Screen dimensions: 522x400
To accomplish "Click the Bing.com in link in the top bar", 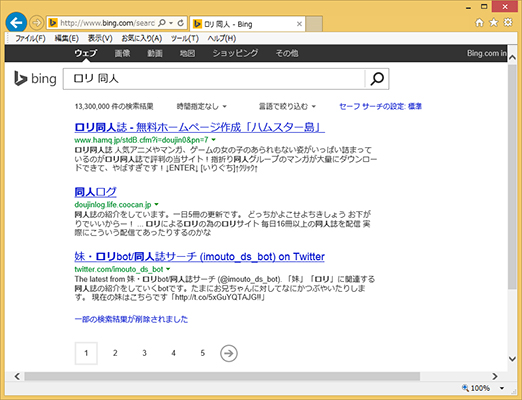I will (x=487, y=53).
